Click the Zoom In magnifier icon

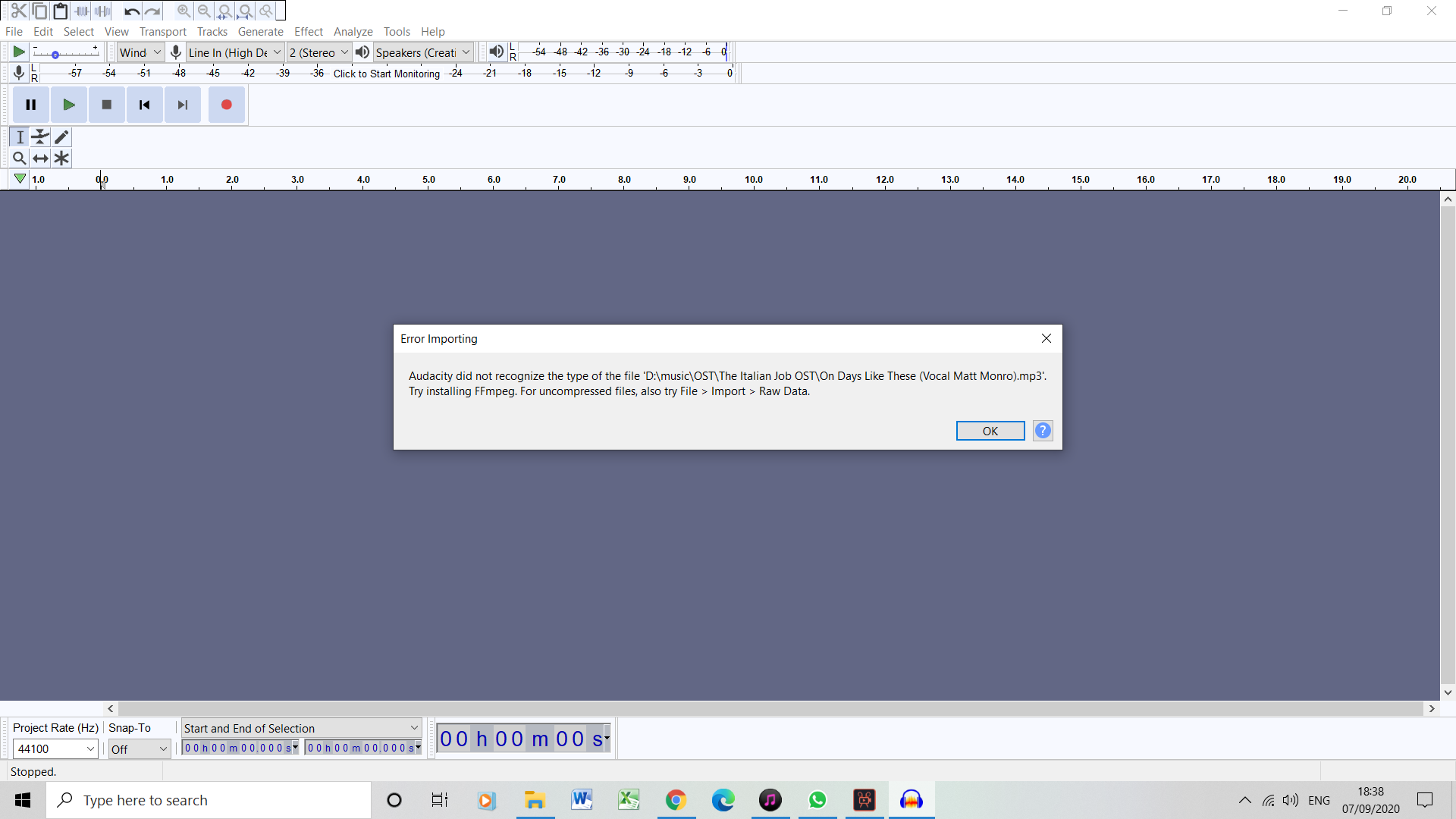(184, 11)
